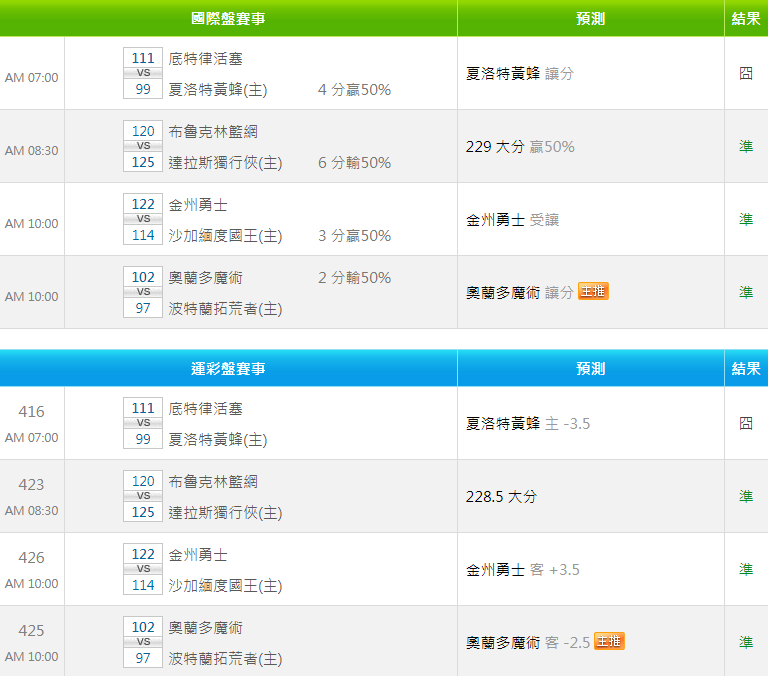Click the 預測 header in the green bar
The height and width of the screenshot is (676, 768).
tap(591, 19)
